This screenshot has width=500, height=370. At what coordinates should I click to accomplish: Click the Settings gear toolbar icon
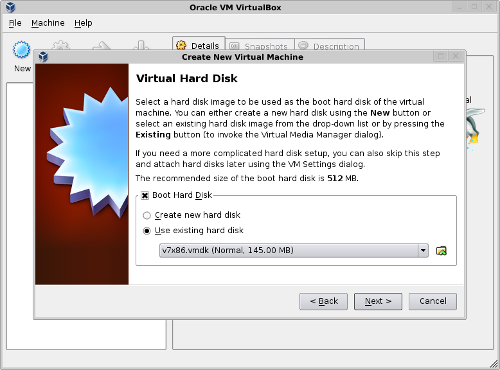[x=61, y=45]
